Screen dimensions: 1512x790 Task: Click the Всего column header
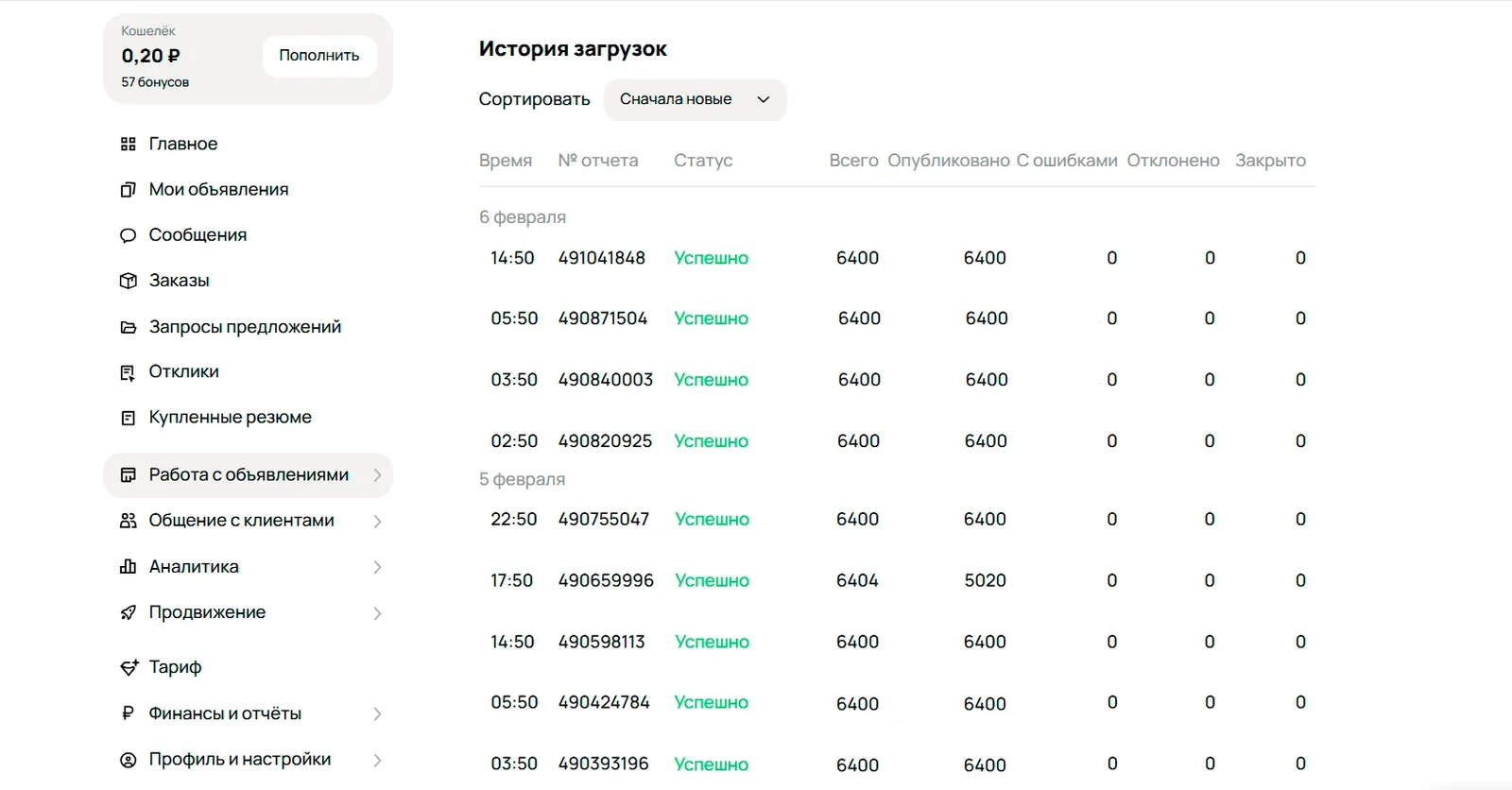(853, 161)
